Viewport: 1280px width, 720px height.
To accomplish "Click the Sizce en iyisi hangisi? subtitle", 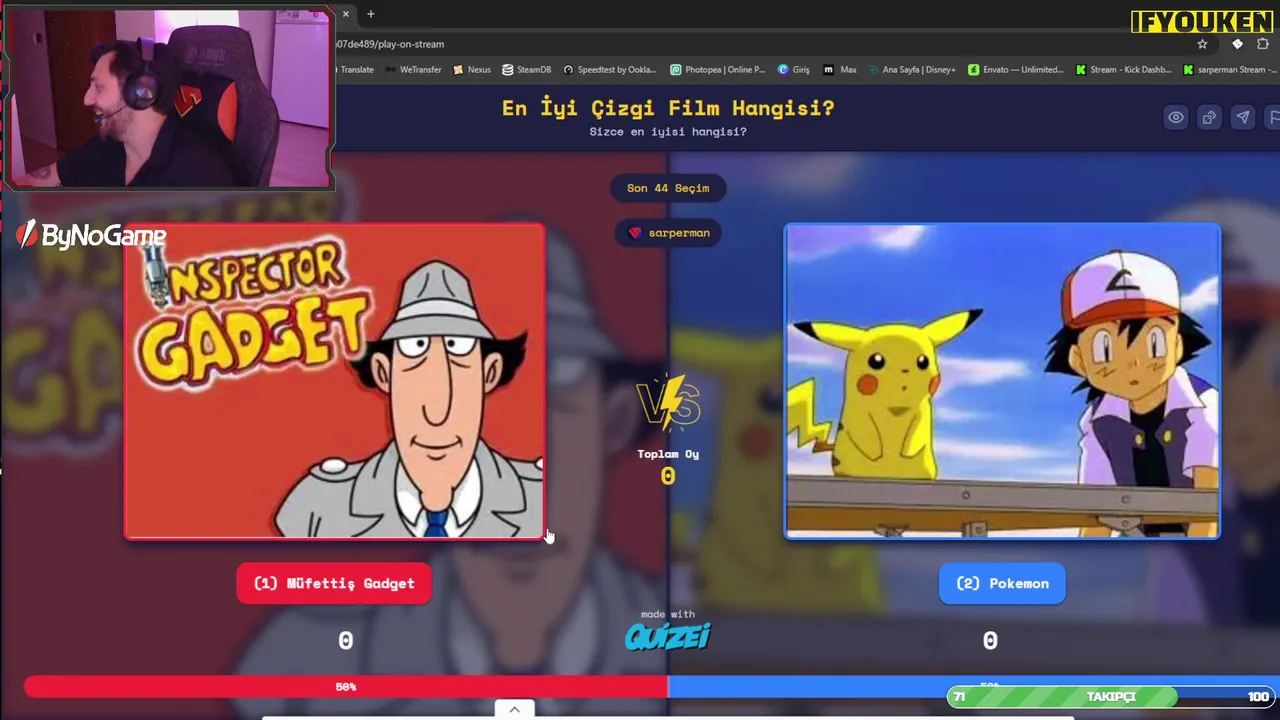I will (x=668, y=132).
